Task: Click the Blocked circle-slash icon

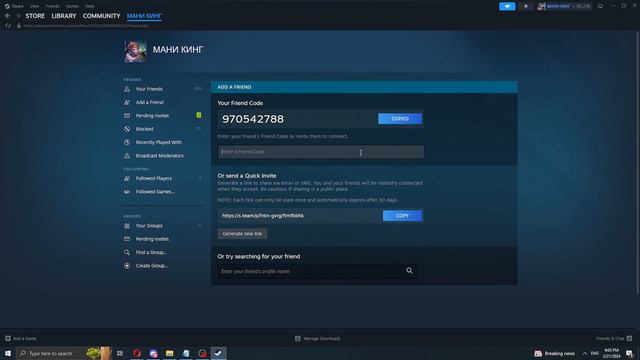Action: 127,129
